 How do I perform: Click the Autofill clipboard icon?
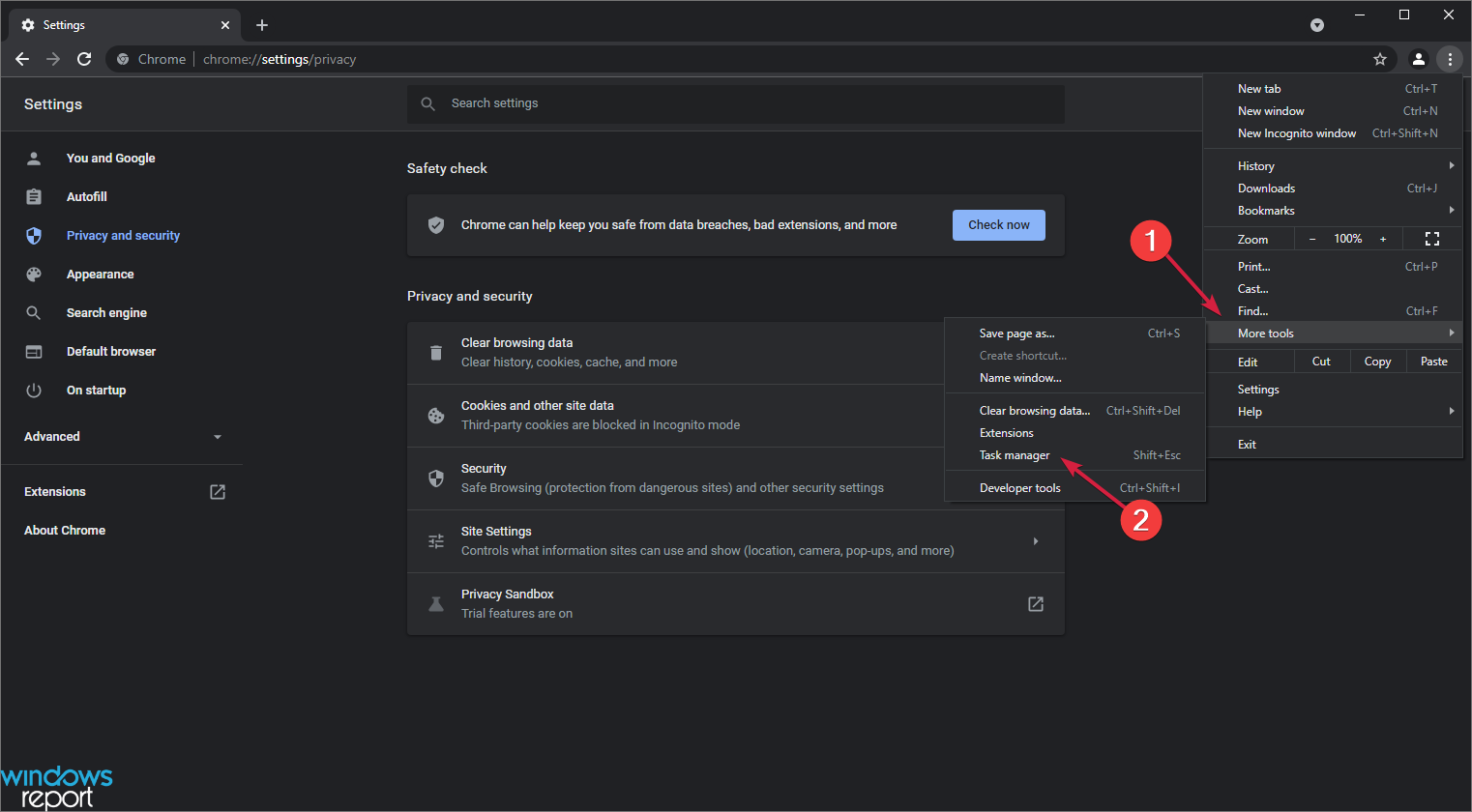34,196
